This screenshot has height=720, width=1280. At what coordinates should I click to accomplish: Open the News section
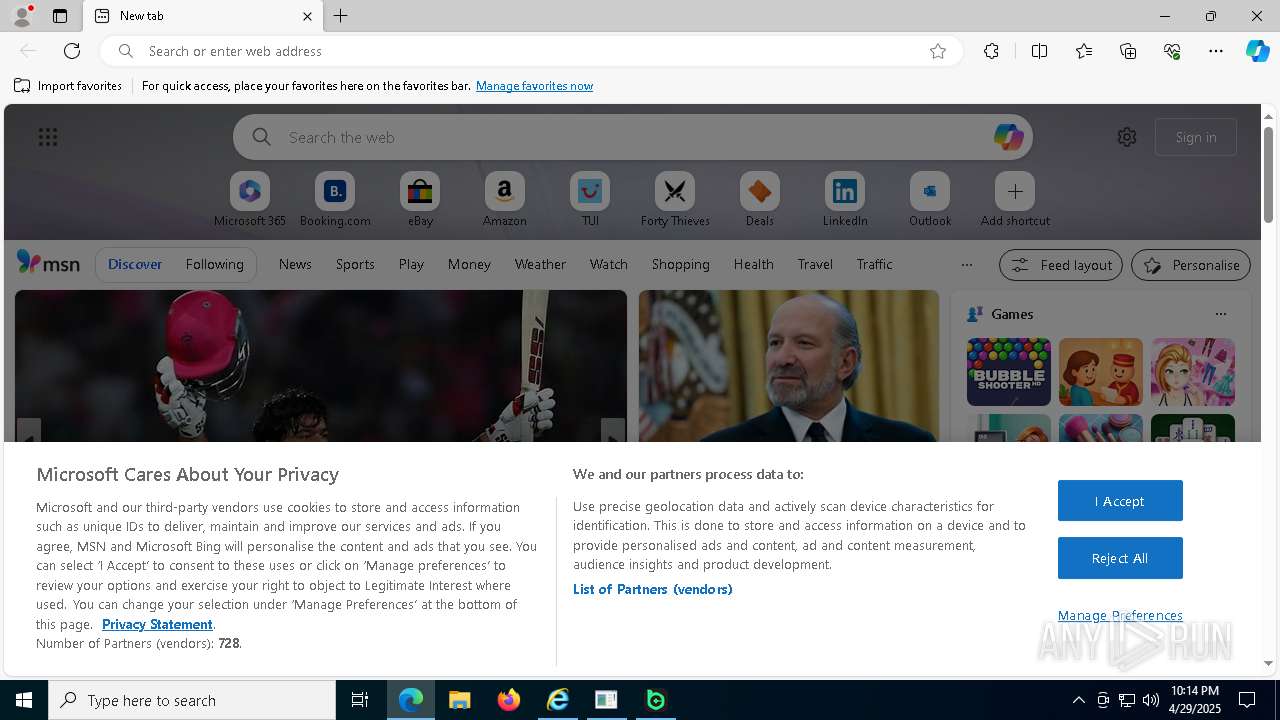pyautogui.click(x=295, y=264)
